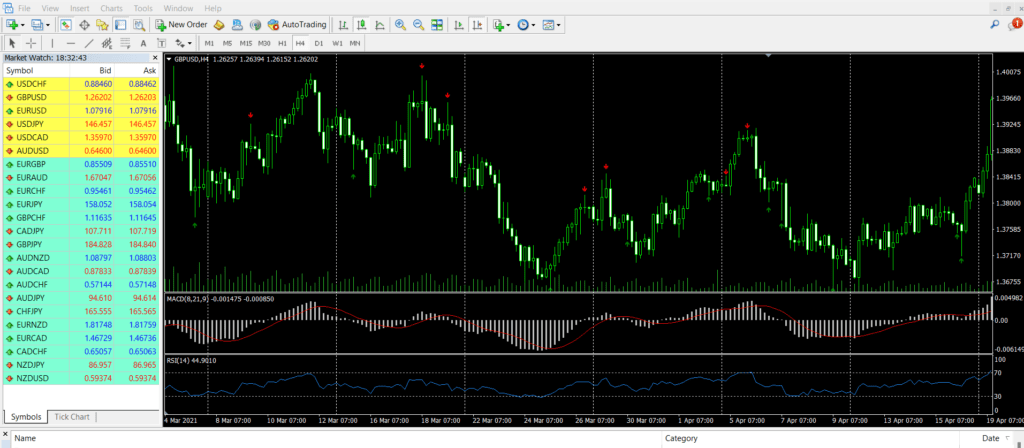1024x448 pixels.
Task: Select the Equidistant Channel tool
Action: click(107, 43)
